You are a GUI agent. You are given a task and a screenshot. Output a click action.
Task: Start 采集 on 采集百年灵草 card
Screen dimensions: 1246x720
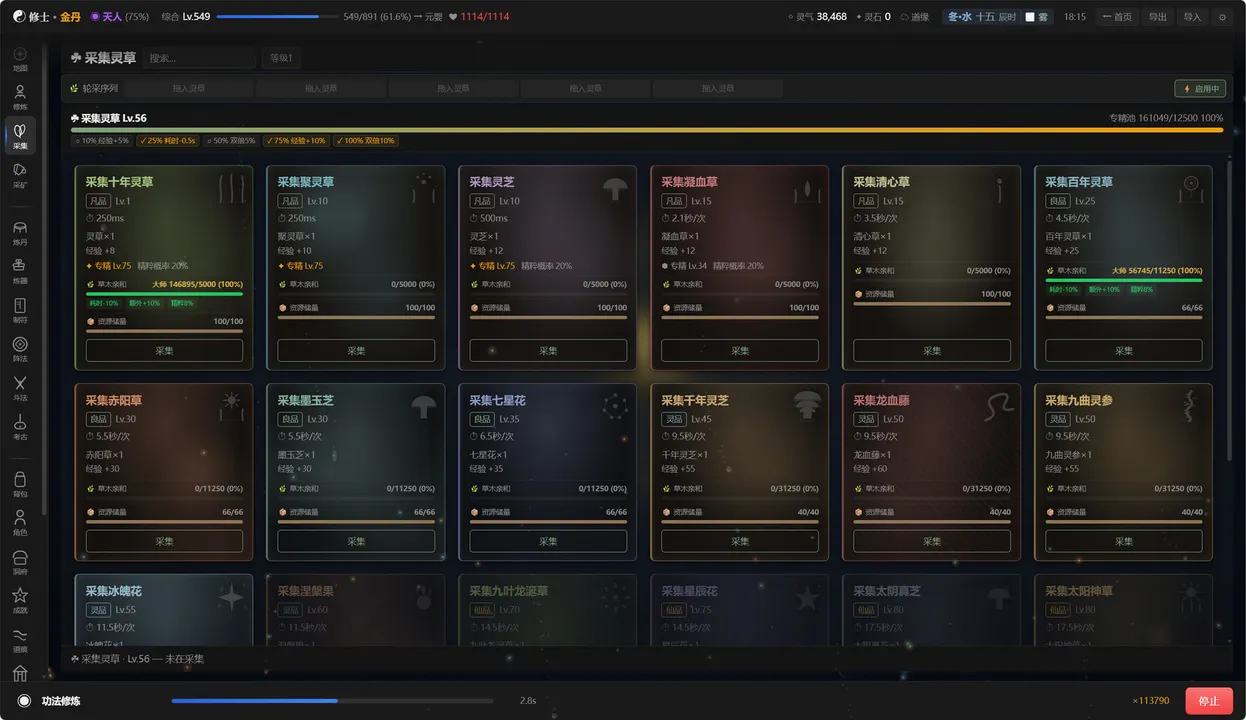point(1124,351)
